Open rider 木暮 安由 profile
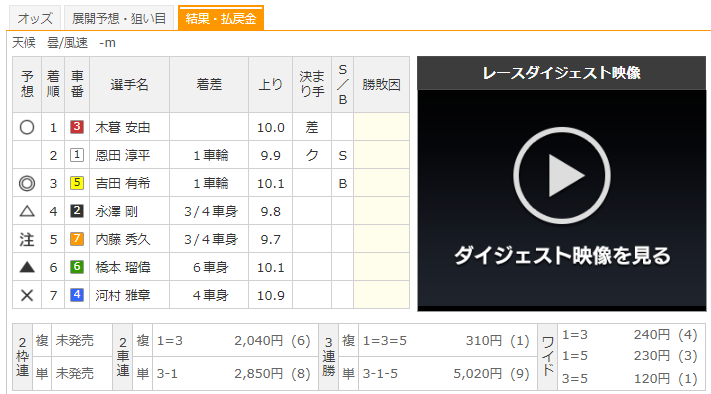This screenshot has height=394, width=711. pos(122,127)
